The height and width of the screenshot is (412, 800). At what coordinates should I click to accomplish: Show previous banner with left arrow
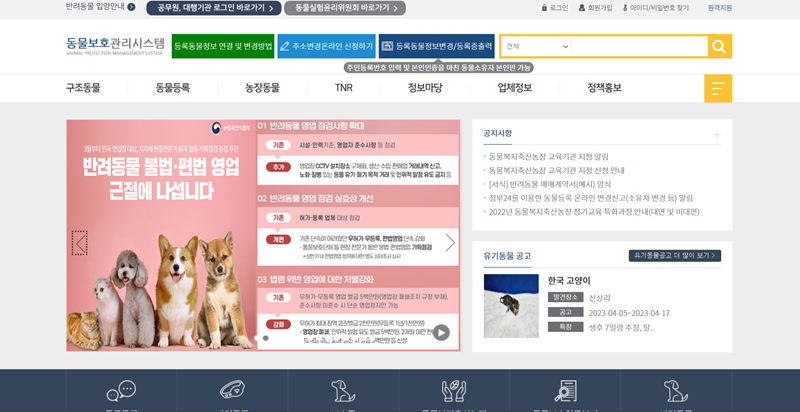point(80,243)
